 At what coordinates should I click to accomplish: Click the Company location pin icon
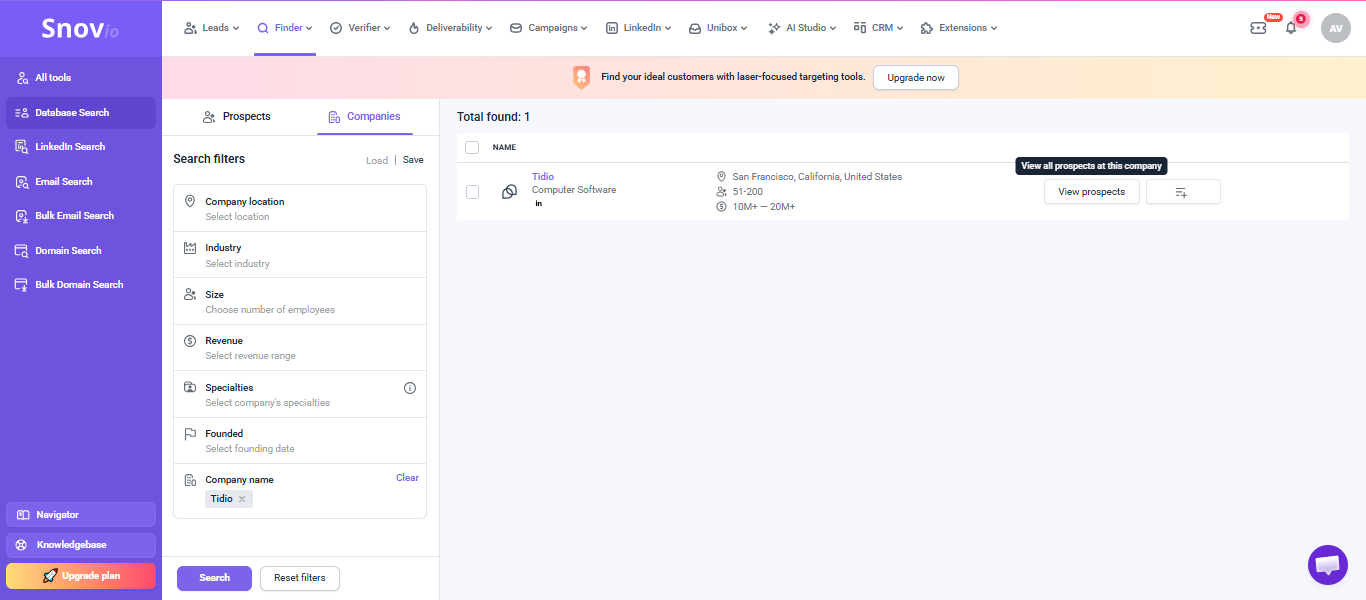[190, 202]
